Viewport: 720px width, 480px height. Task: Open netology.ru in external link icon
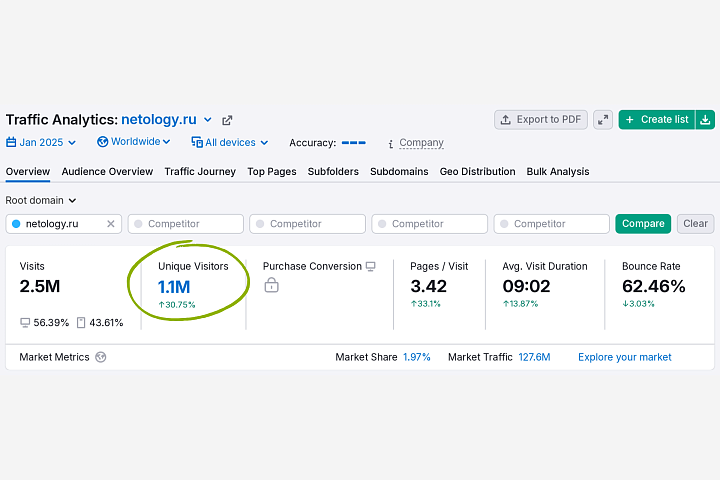click(227, 120)
